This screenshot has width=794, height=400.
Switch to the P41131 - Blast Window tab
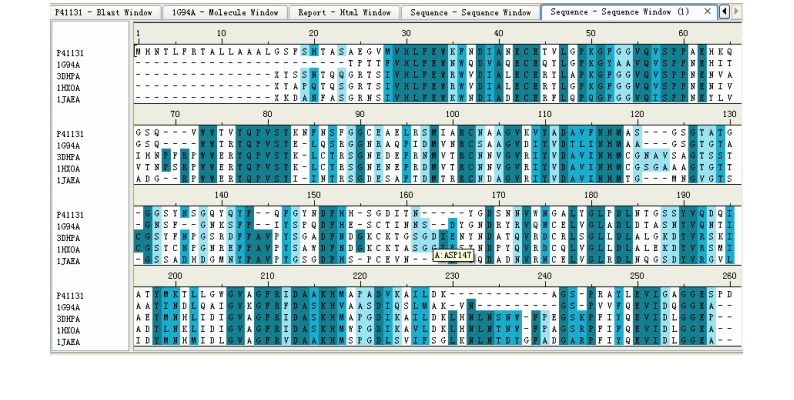click(104, 12)
